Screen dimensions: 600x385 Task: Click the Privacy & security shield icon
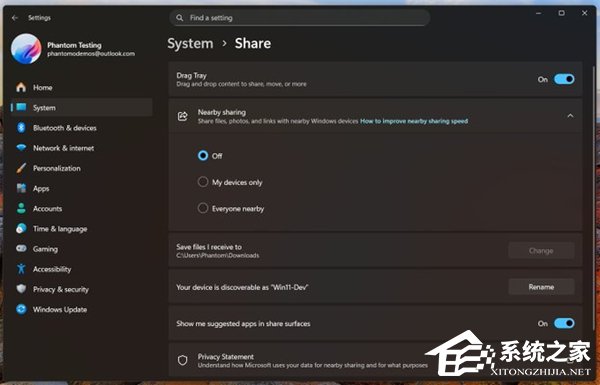(x=21, y=289)
